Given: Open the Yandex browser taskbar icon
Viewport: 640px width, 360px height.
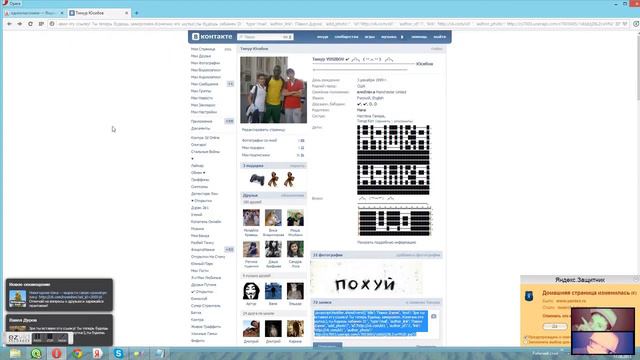Looking at the screenshot, I should click(98, 353).
